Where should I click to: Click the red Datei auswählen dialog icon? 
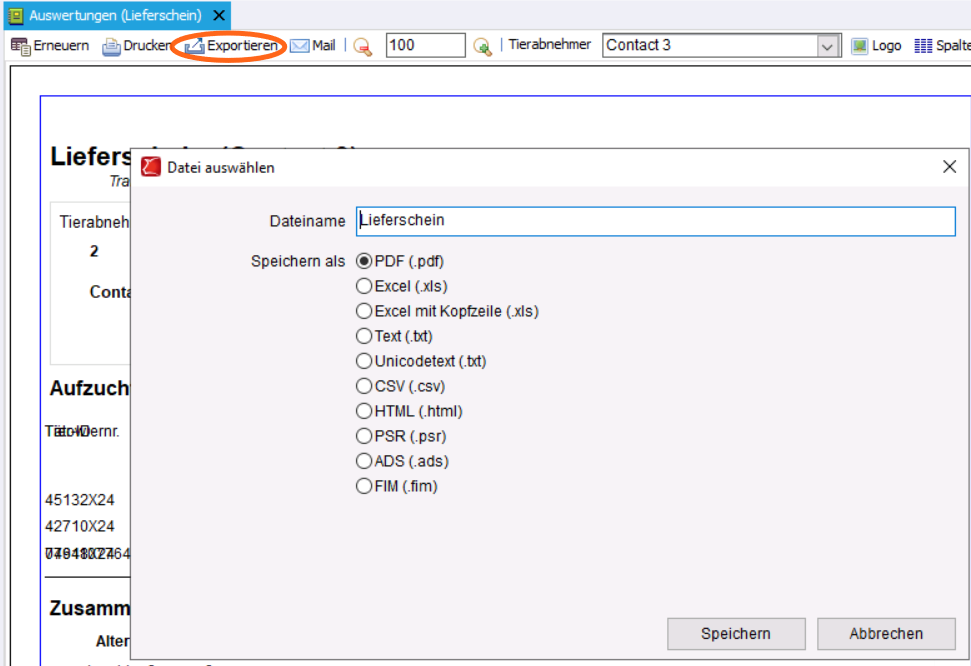[150, 167]
